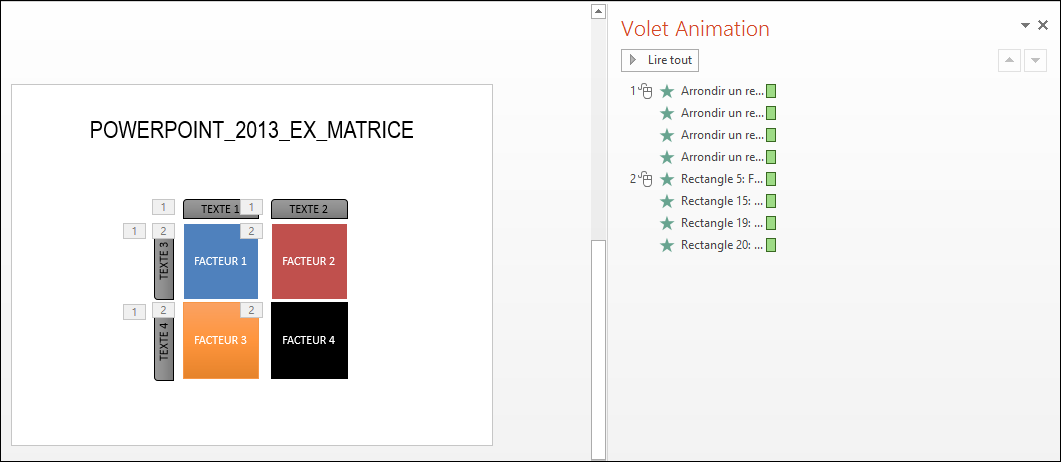Image resolution: width=1061 pixels, height=462 pixels.
Task: Click the green timing bar of Rectangle 19
Action: pyautogui.click(x=771, y=223)
